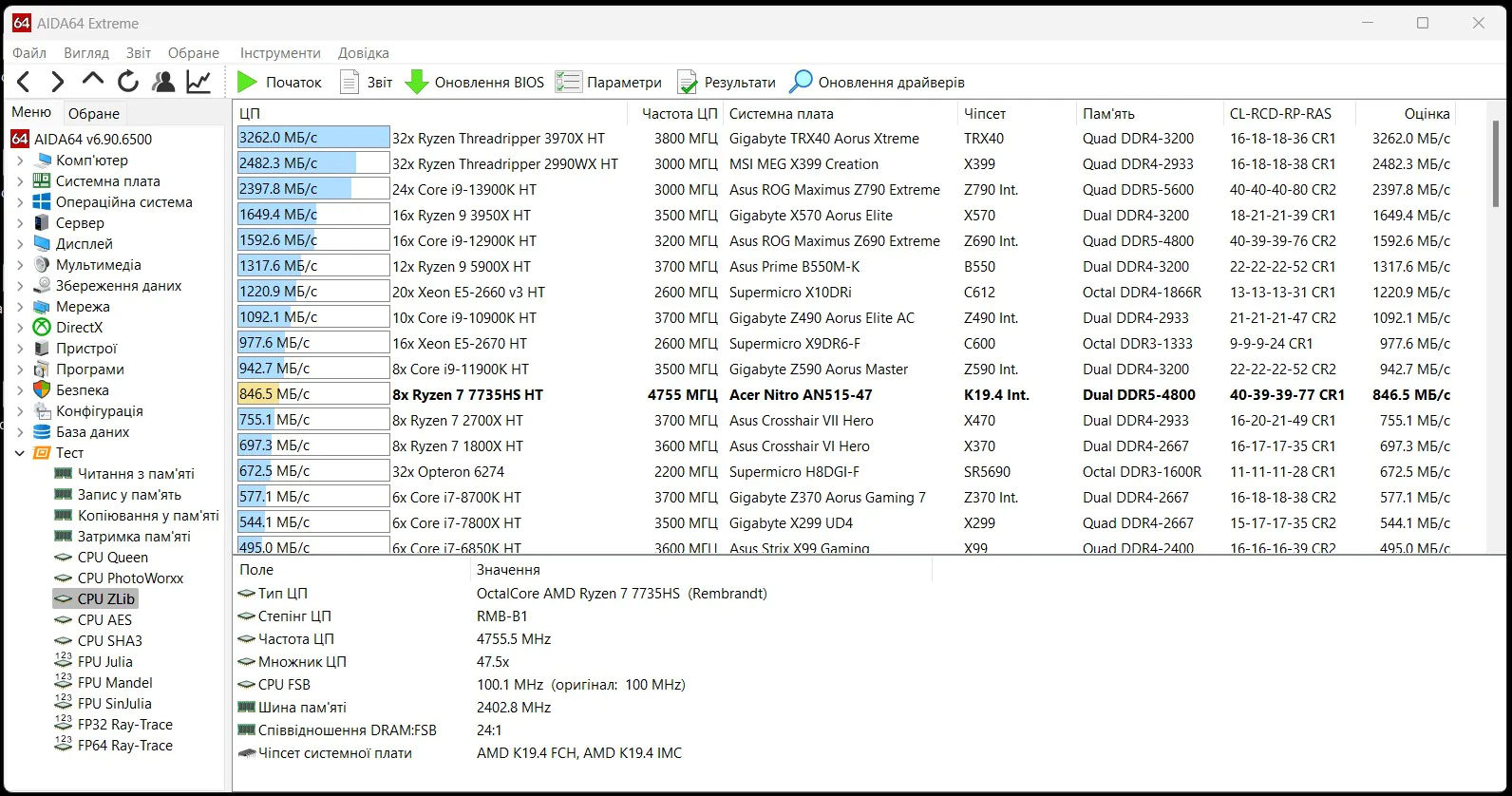Sort by the CL-RCD-RP-RAS column header
The image size is (1512, 796).
(1289, 113)
